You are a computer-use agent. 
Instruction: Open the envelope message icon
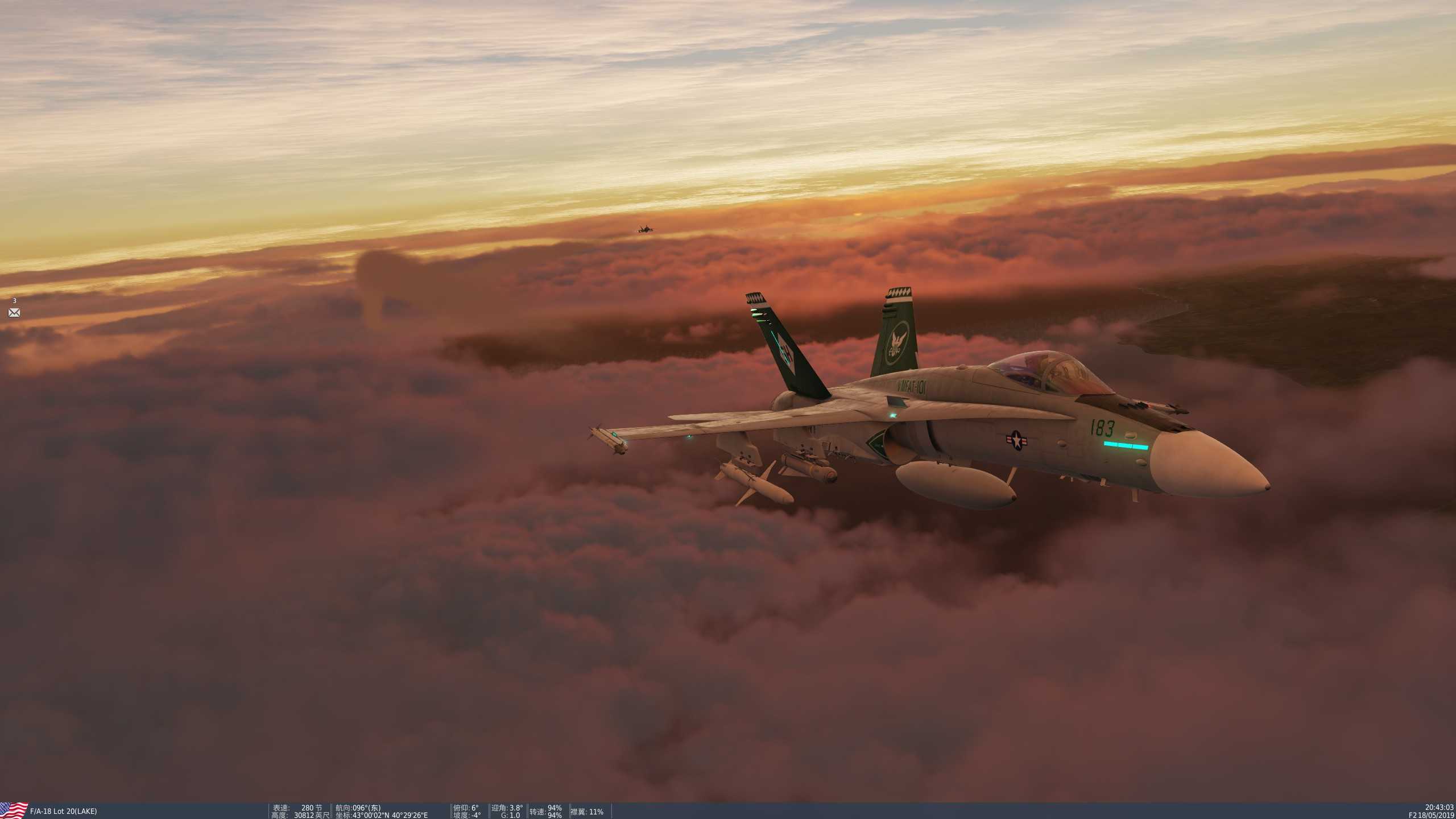point(14,312)
